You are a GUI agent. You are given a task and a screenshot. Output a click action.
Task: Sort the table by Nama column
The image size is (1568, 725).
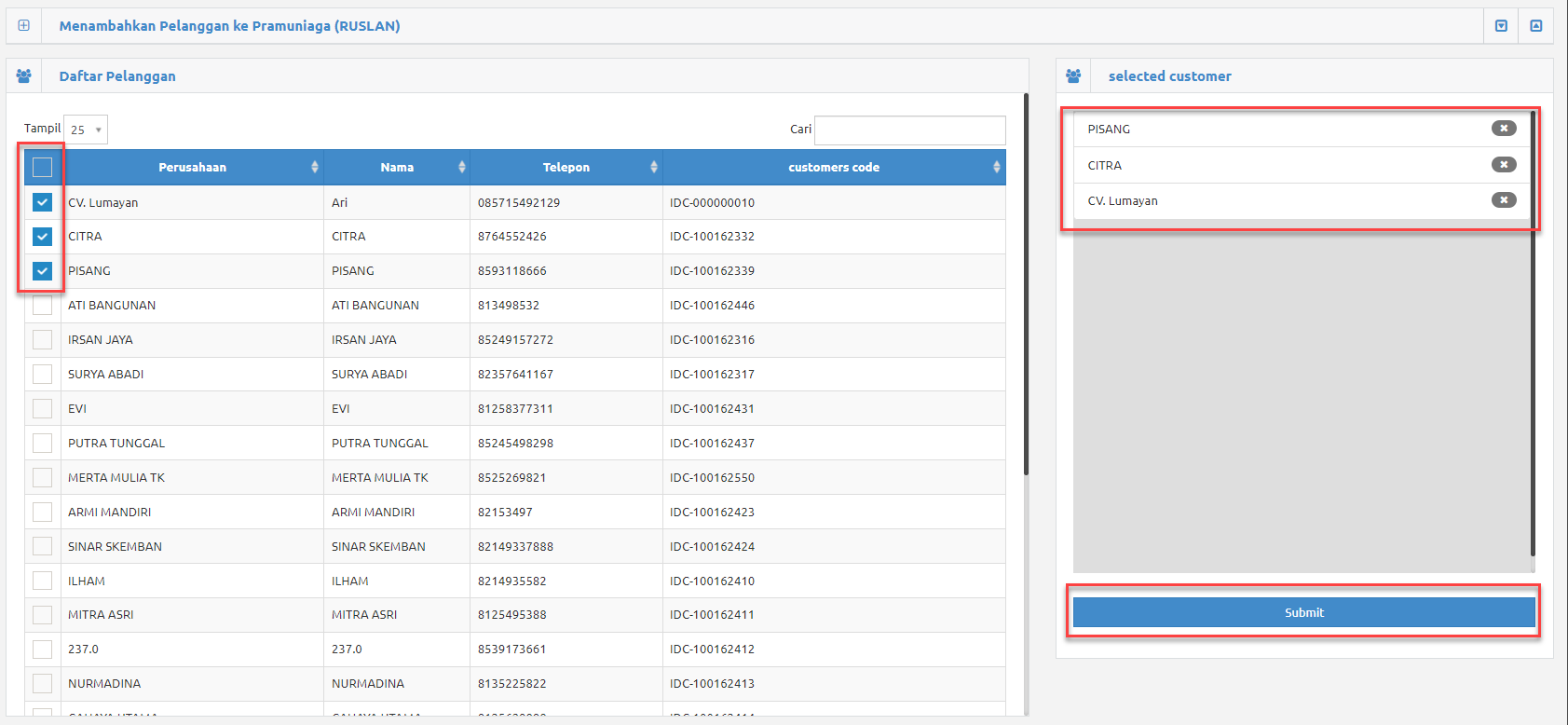(397, 168)
